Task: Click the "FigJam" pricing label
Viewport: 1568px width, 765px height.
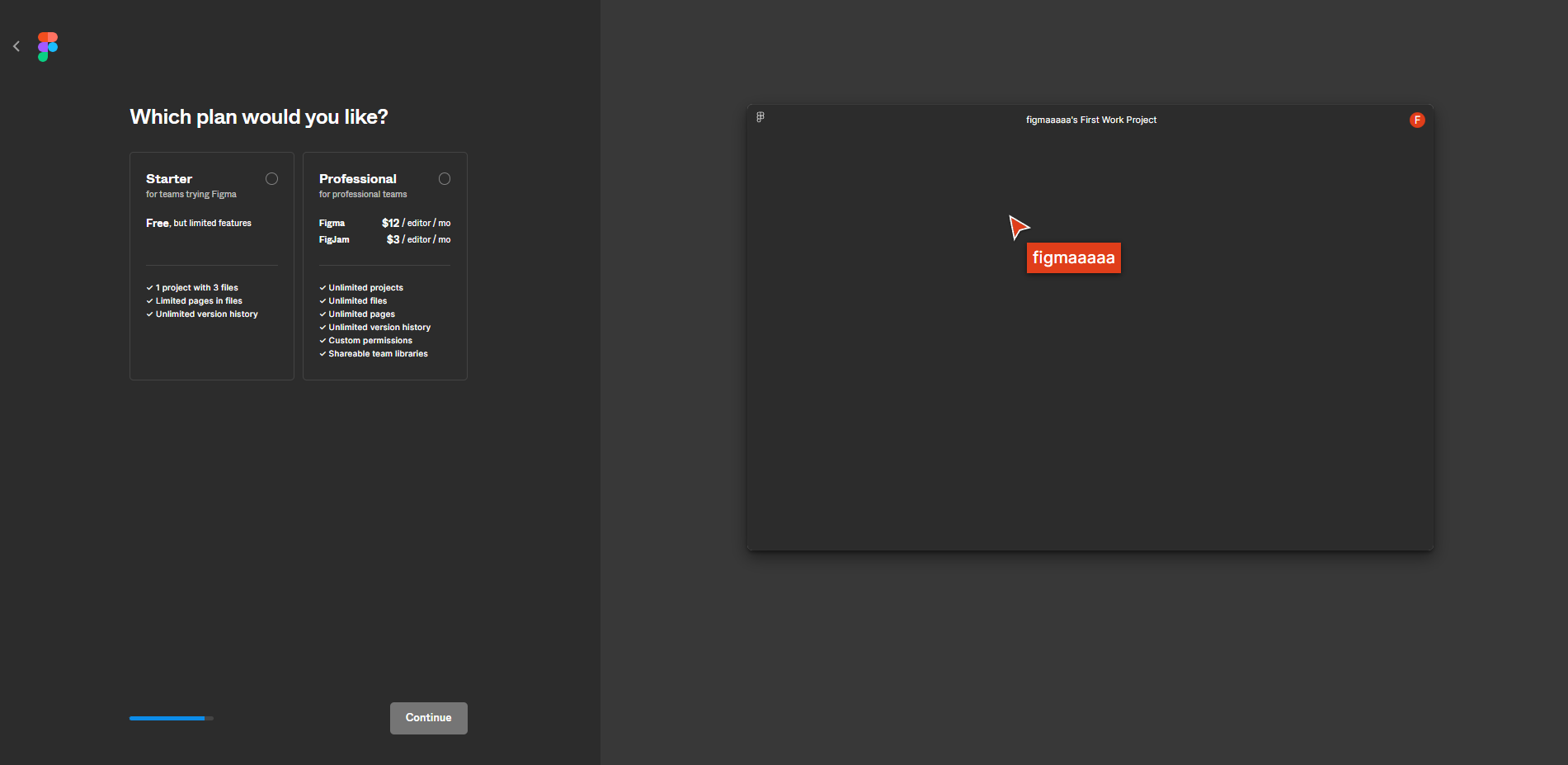Action: click(x=334, y=239)
